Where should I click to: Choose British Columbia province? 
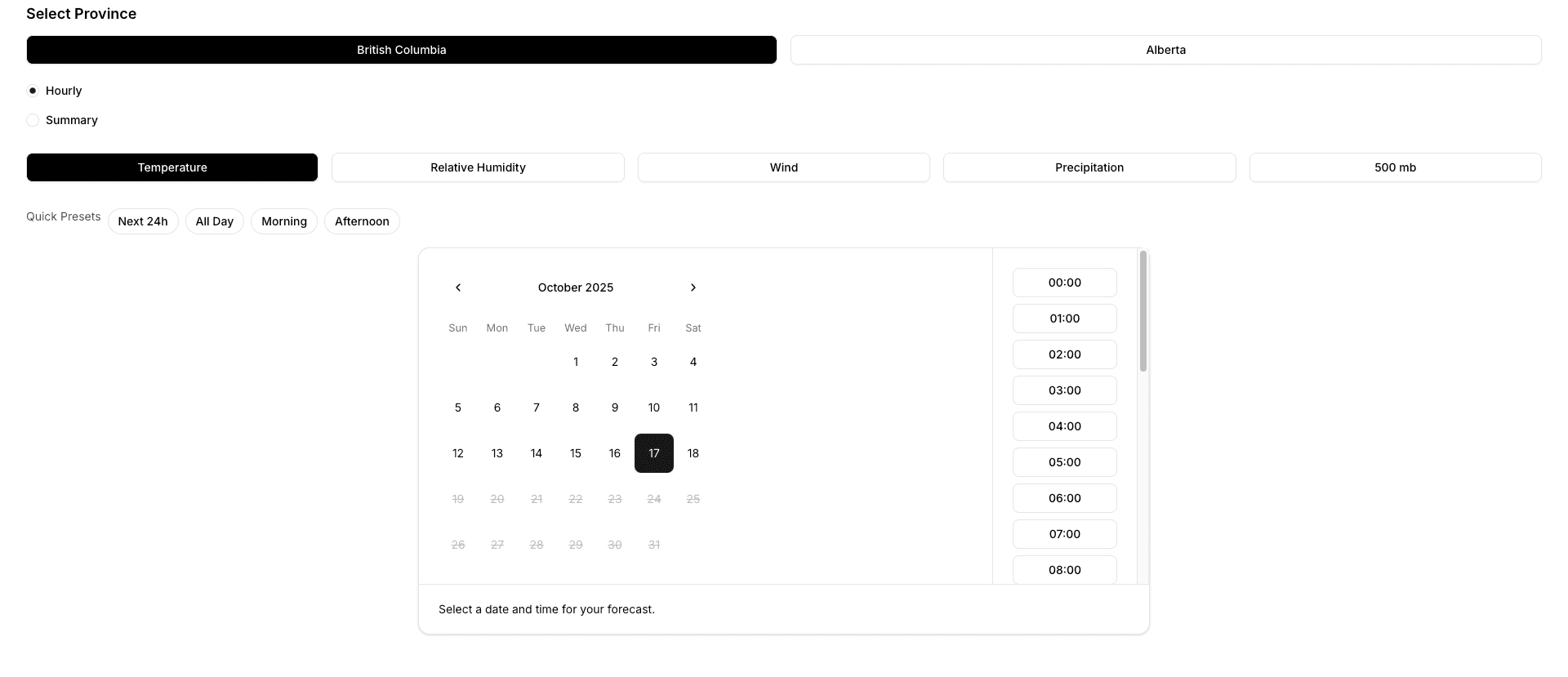click(x=401, y=50)
